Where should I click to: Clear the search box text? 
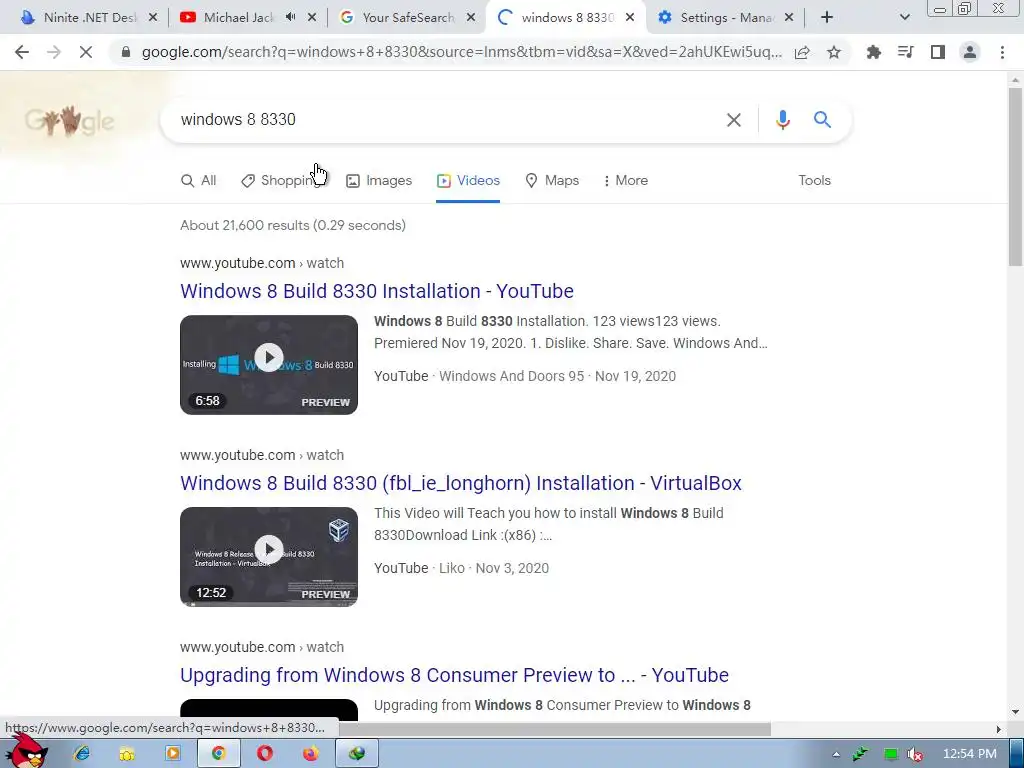click(734, 120)
